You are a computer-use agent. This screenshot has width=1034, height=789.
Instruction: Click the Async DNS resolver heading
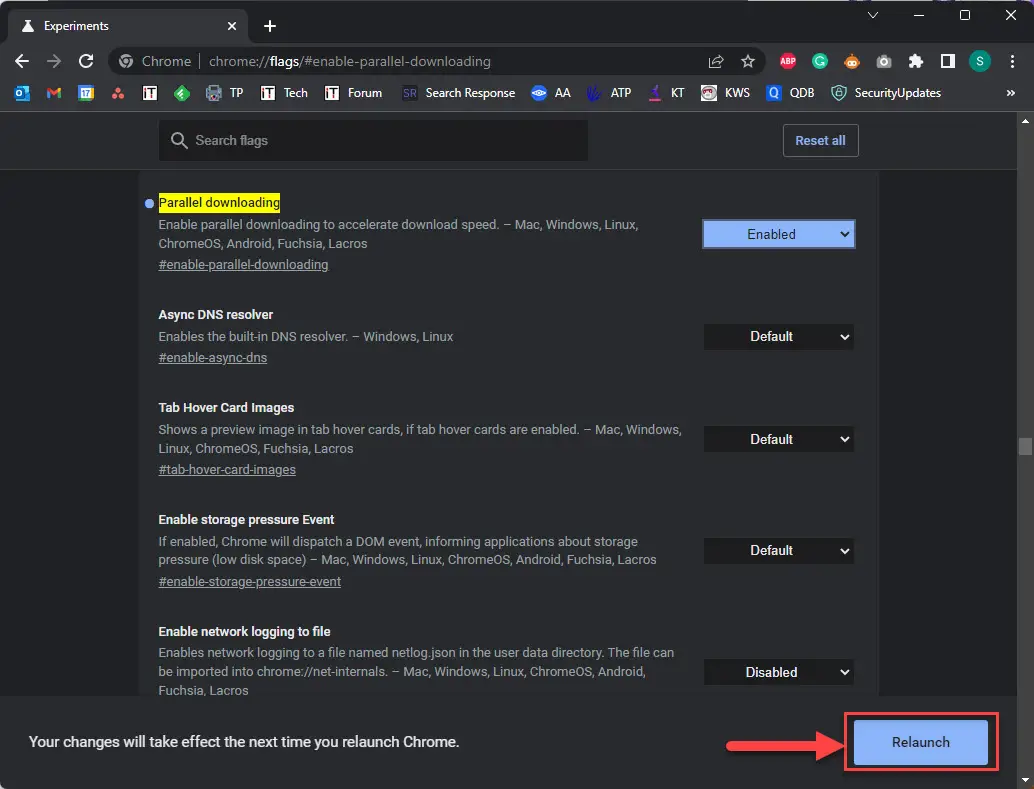pos(216,315)
